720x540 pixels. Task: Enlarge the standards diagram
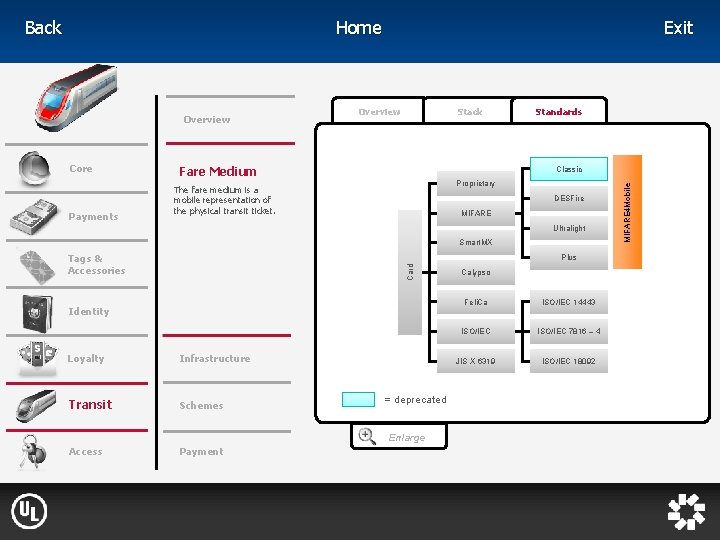pyautogui.click(x=399, y=437)
